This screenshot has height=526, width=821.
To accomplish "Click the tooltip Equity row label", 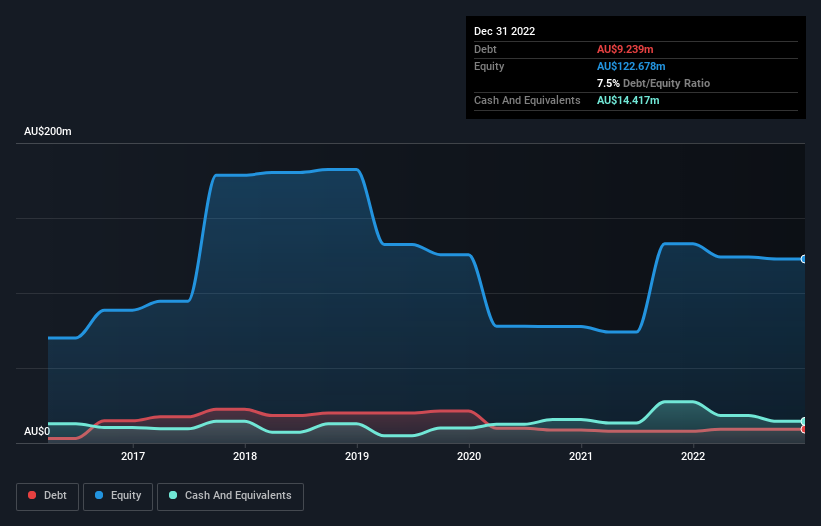I will point(489,66).
